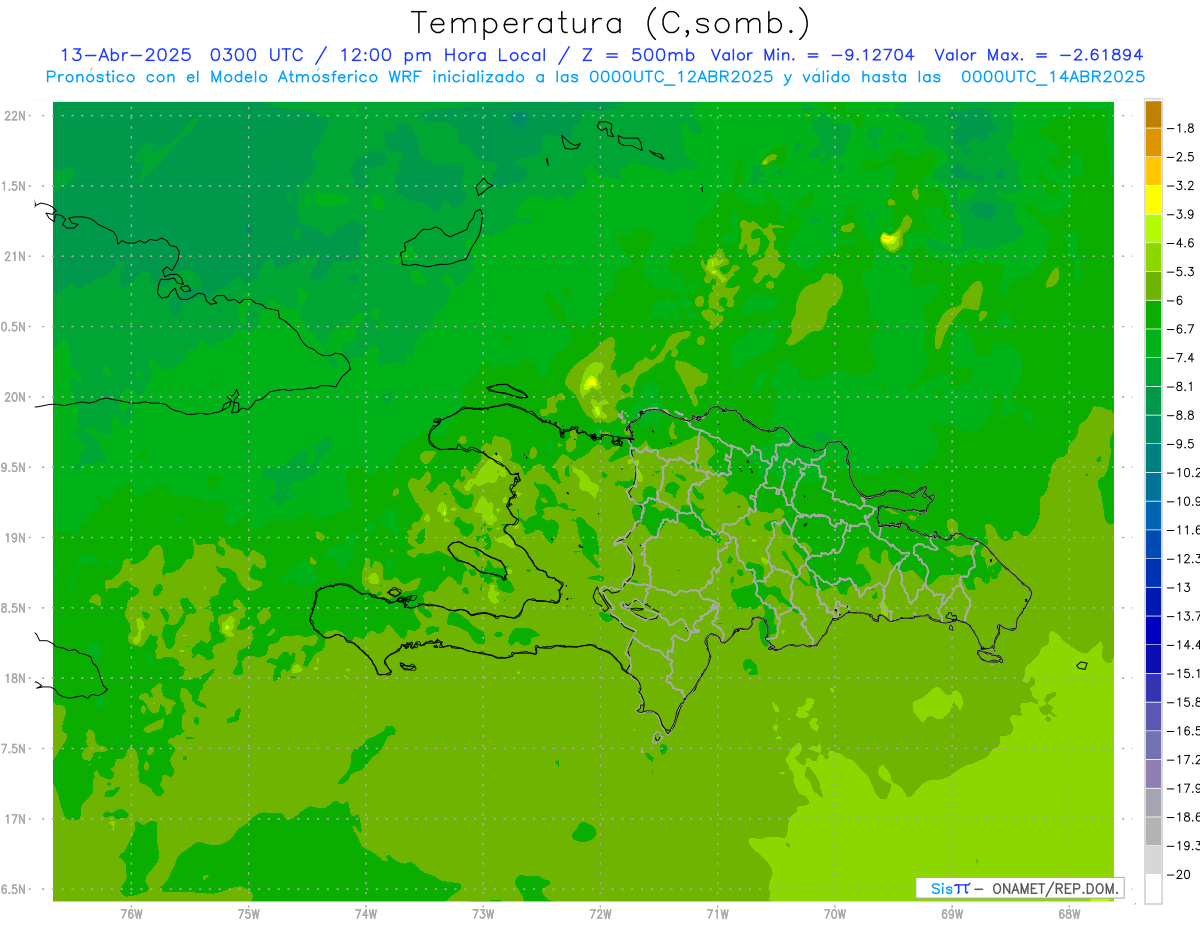Image resolution: width=1200 pixels, height=927 pixels.
Task: Click the 71W longitude label
Action: [718, 914]
